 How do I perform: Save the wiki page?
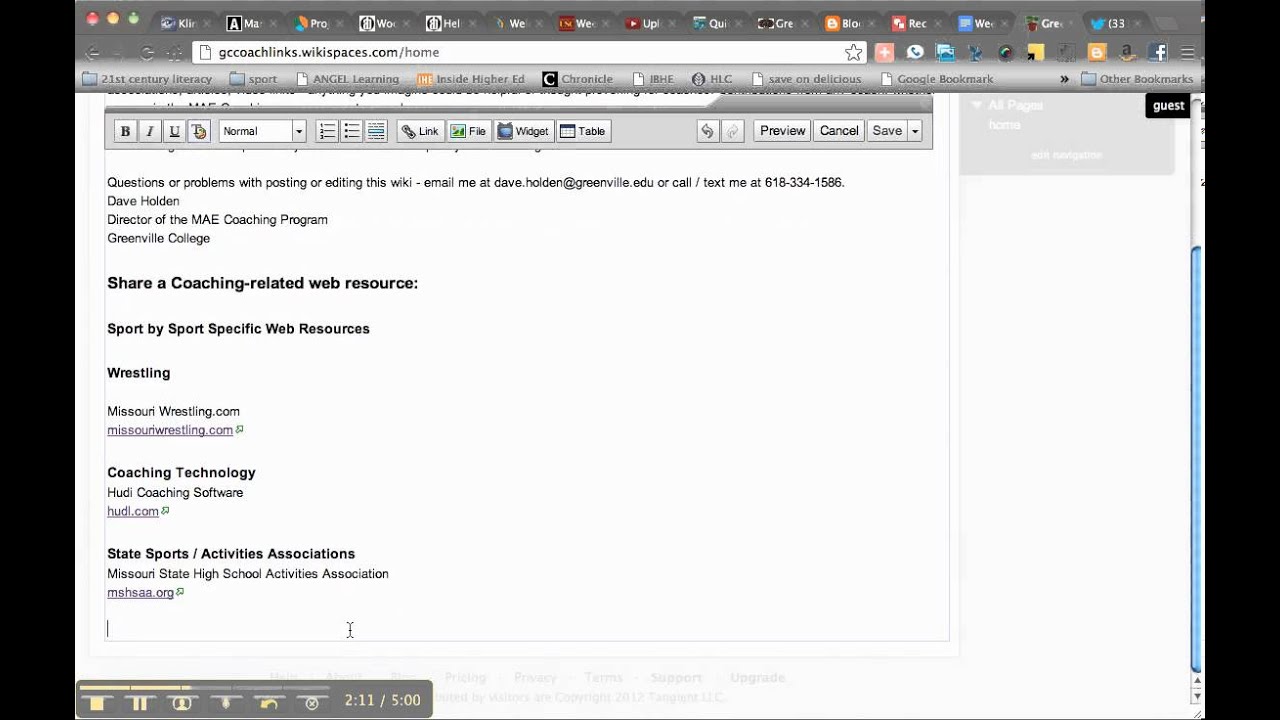(x=887, y=131)
